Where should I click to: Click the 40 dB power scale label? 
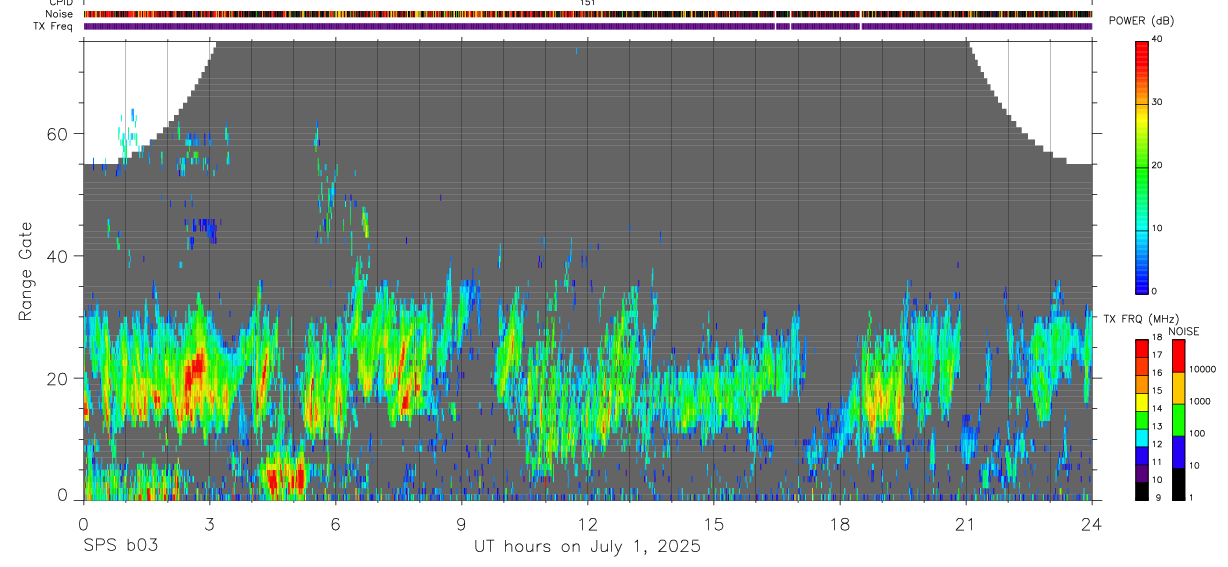click(1158, 40)
